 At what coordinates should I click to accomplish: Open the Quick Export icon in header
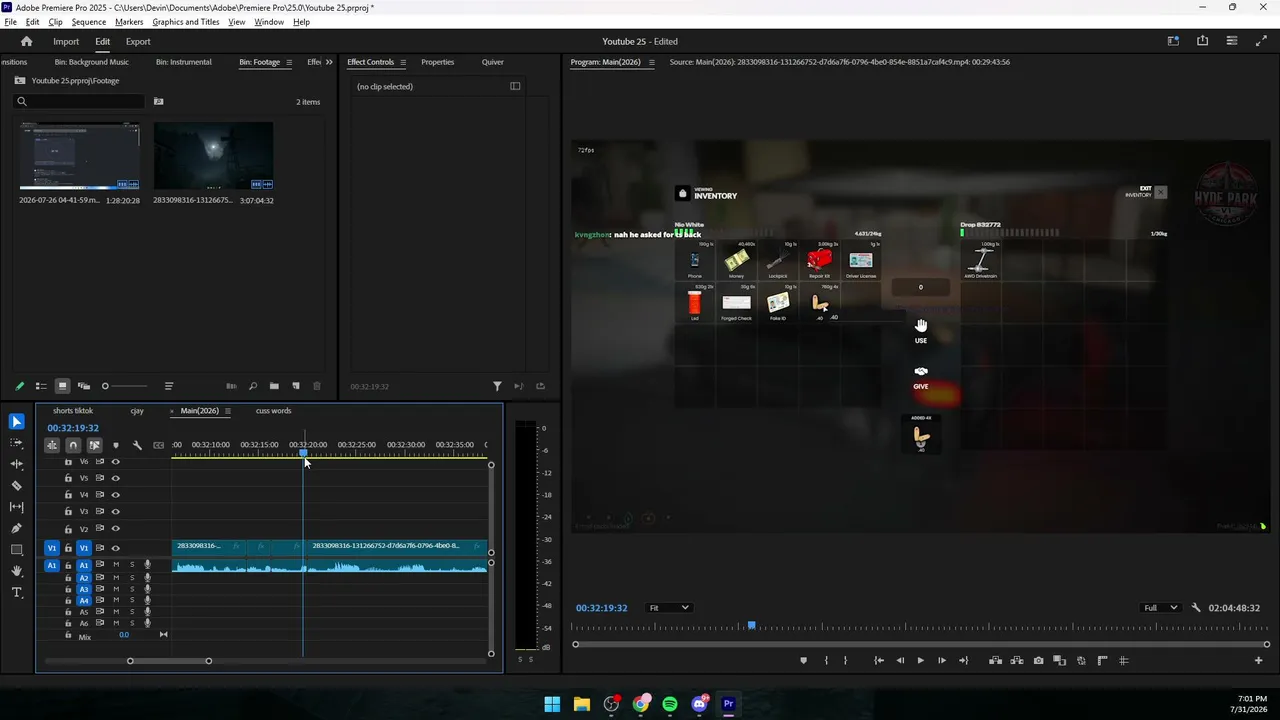coord(1202,41)
